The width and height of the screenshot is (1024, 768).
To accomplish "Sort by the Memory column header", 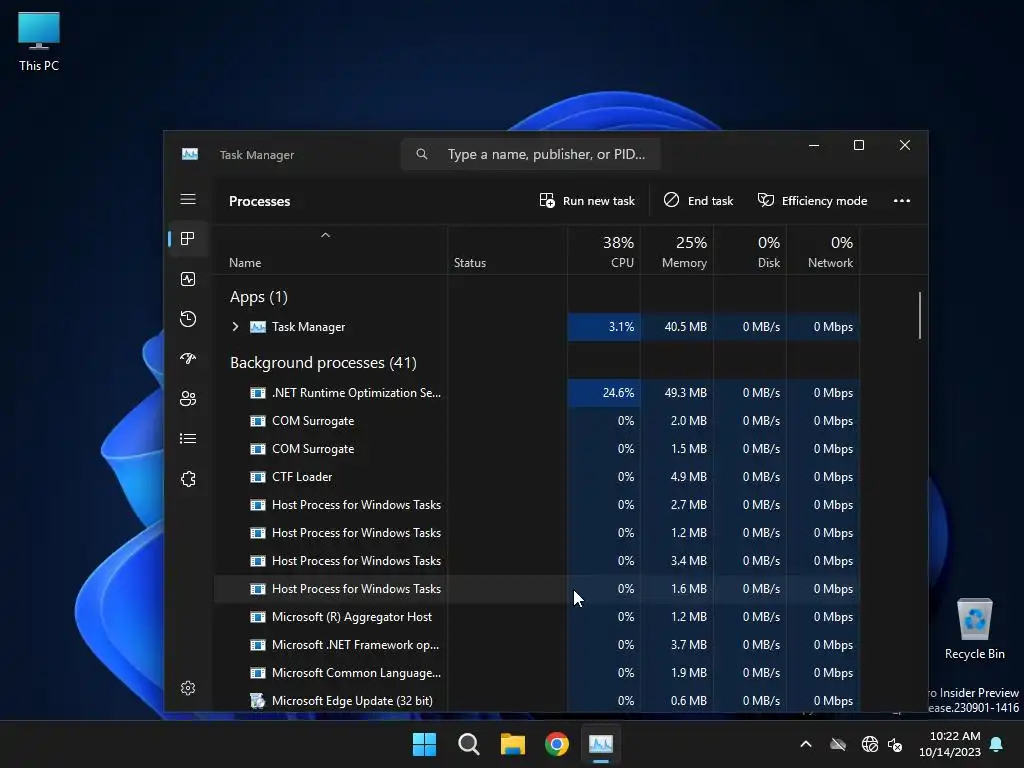I will tap(677, 251).
